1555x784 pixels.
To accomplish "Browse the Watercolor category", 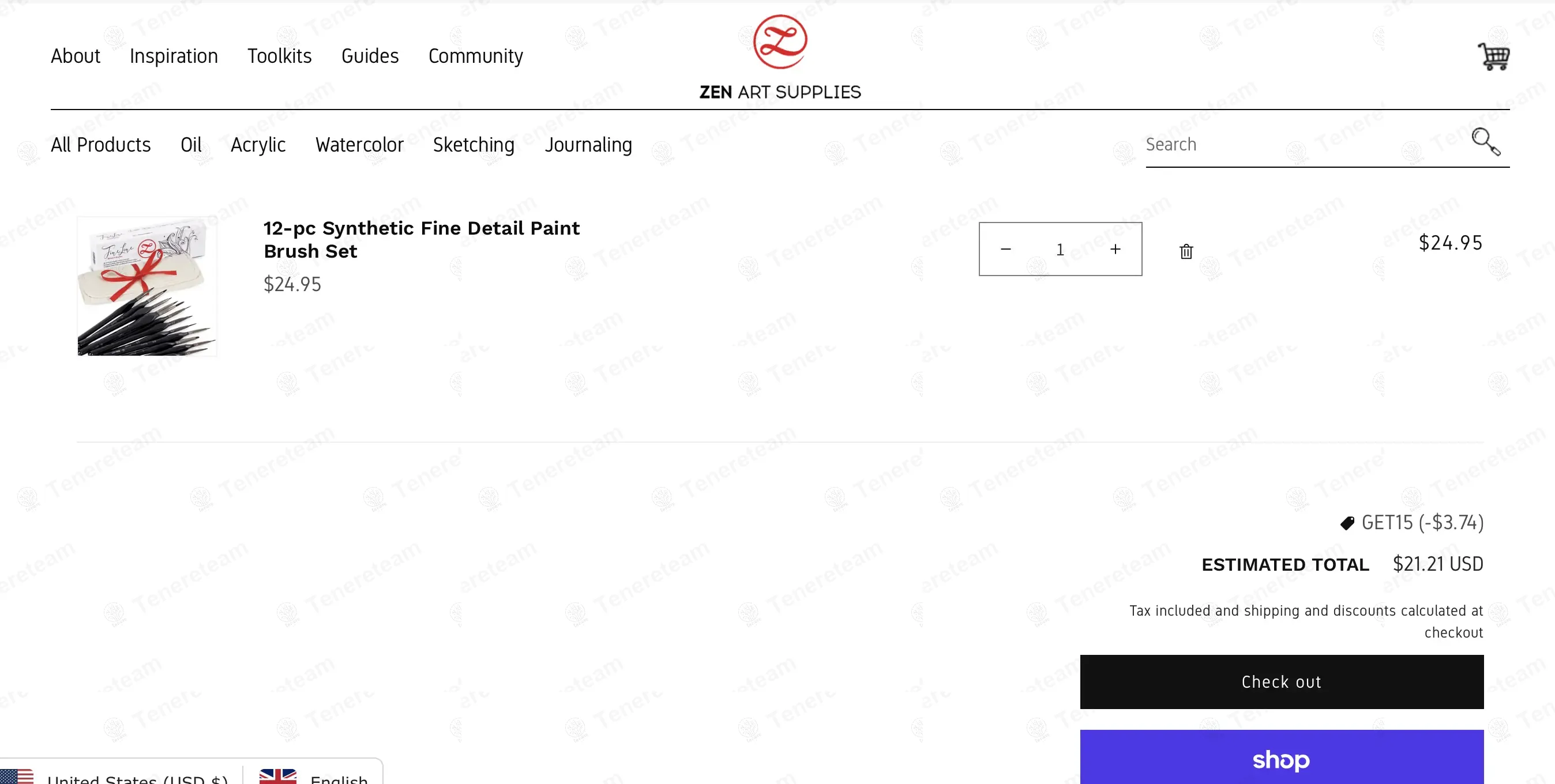I will pos(359,145).
